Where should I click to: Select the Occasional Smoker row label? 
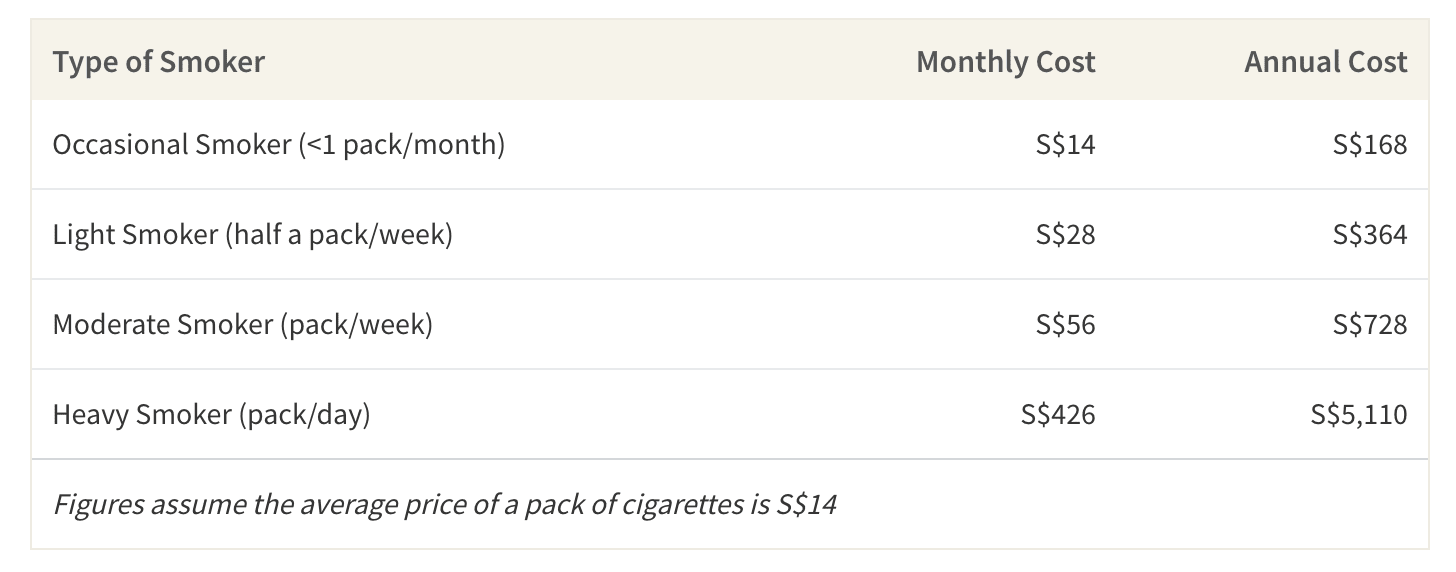tap(279, 145)
